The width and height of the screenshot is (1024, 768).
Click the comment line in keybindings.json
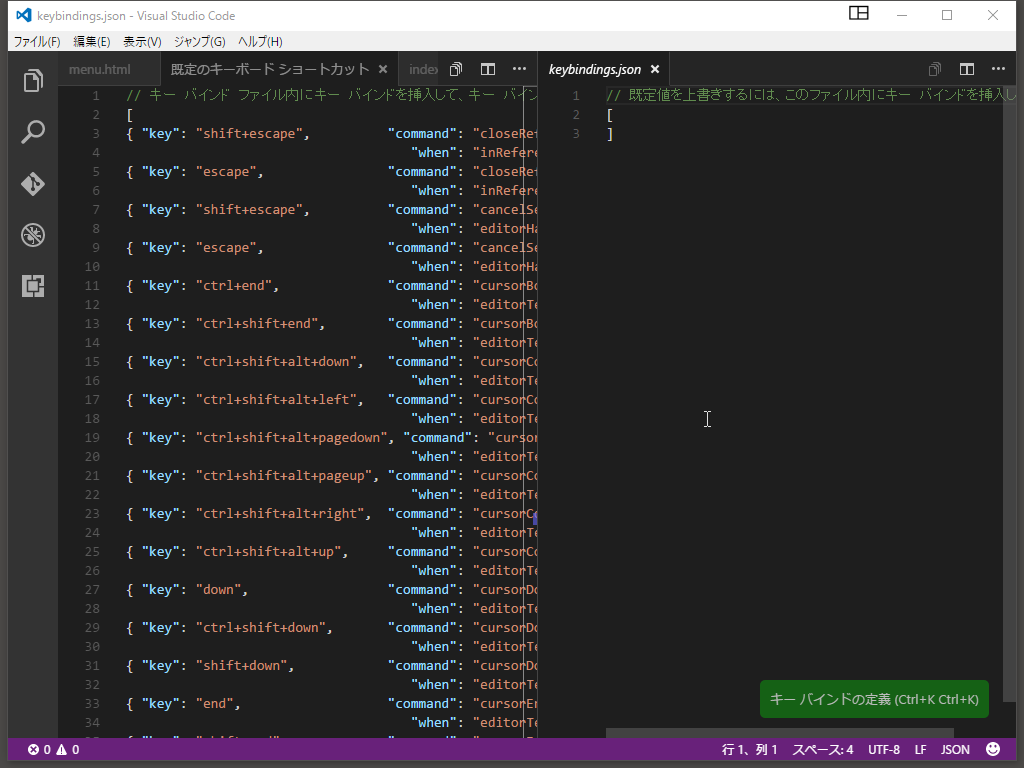811,95
